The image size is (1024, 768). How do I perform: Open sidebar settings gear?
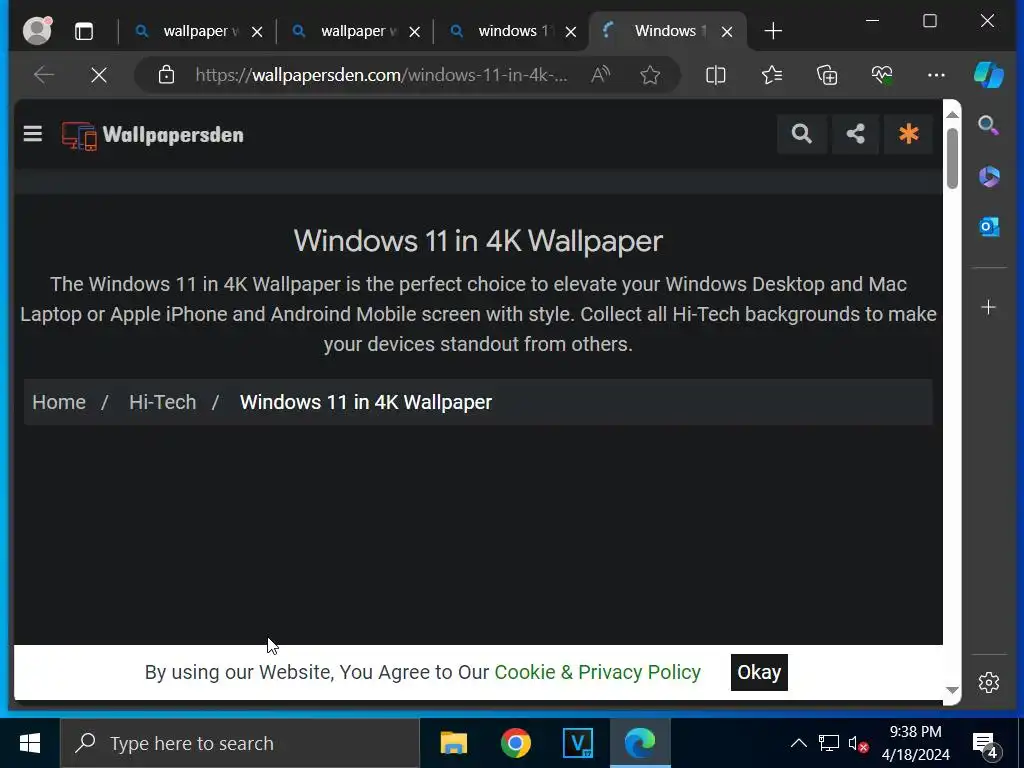coord(989,682)
